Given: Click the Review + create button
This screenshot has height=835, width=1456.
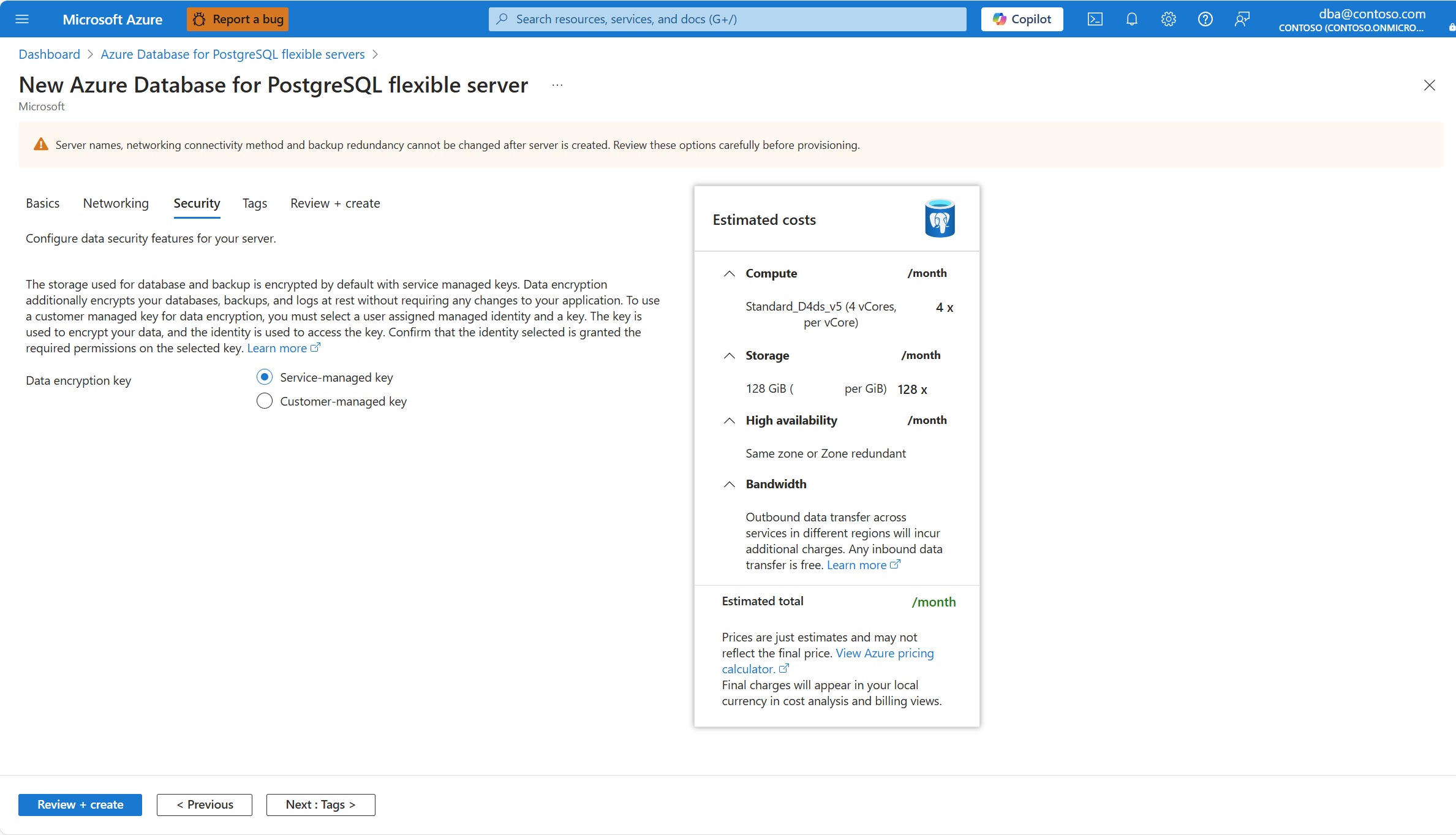Looking at the screenshot, I should (80, 804).
